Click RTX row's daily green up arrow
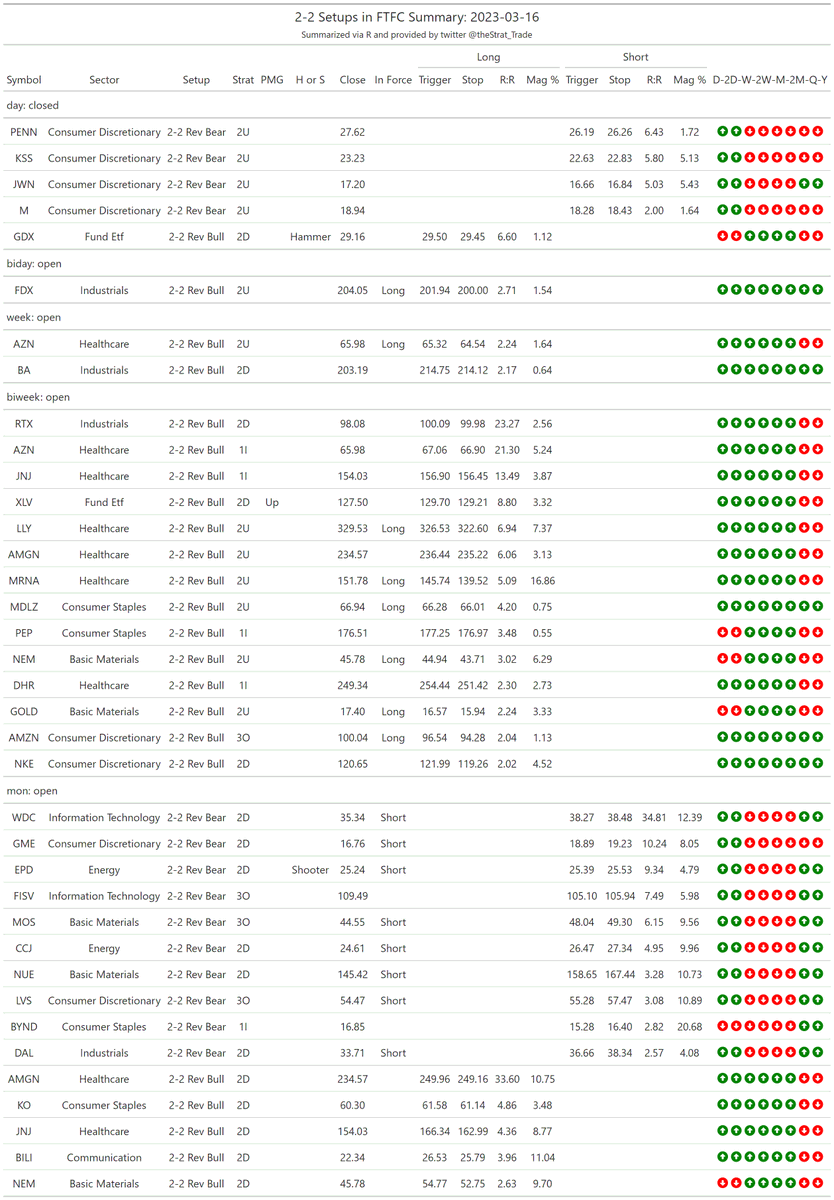Viewport: 834px width, 1200px height. (722, 424)
